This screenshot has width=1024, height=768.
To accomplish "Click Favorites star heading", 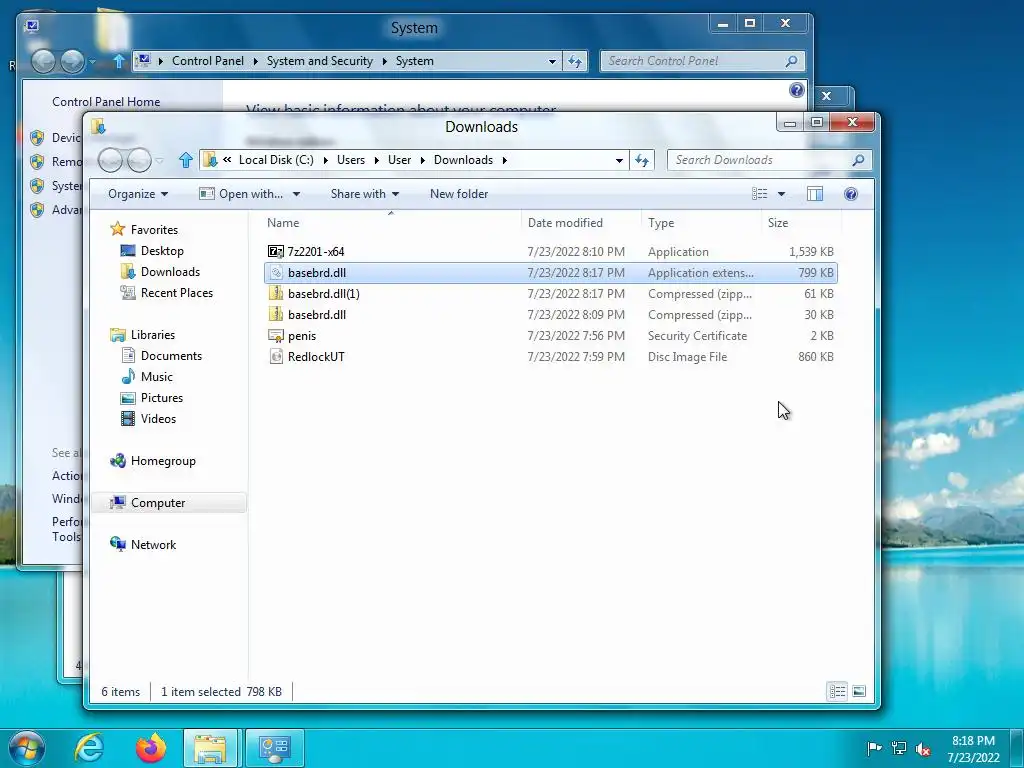I will pyautogui.click(x=153, y=229).
